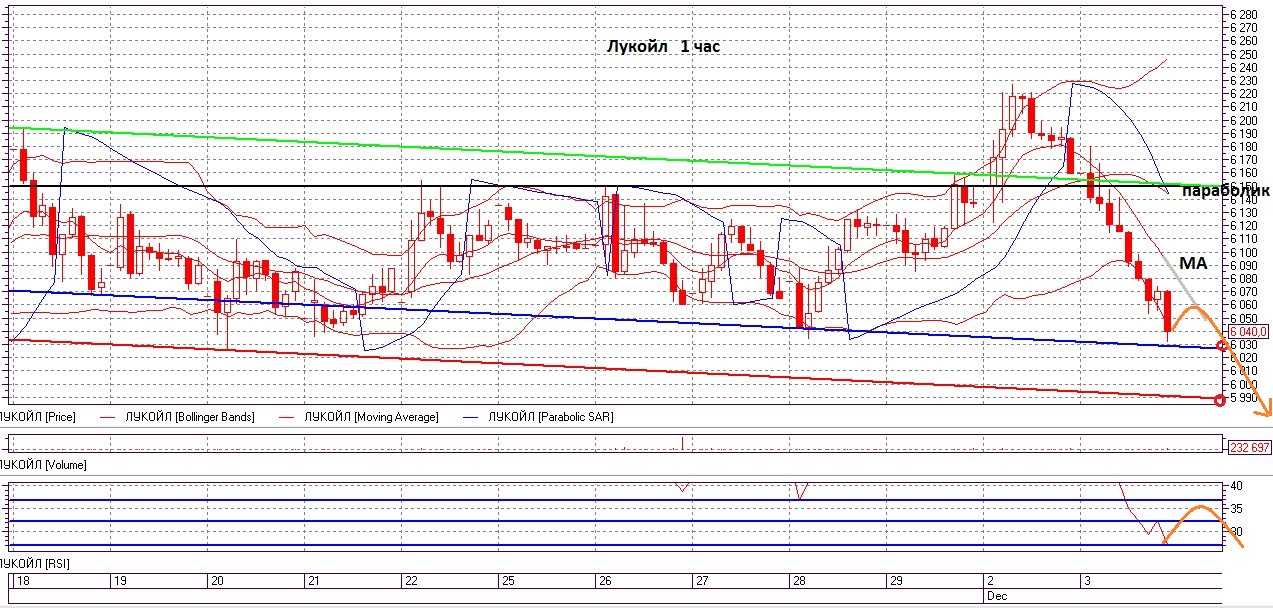Image resolution: width=1273 pixels, height=608 pixels.
Task: Click date label 19 on the time axis
Action: click(x=119, y=580)
